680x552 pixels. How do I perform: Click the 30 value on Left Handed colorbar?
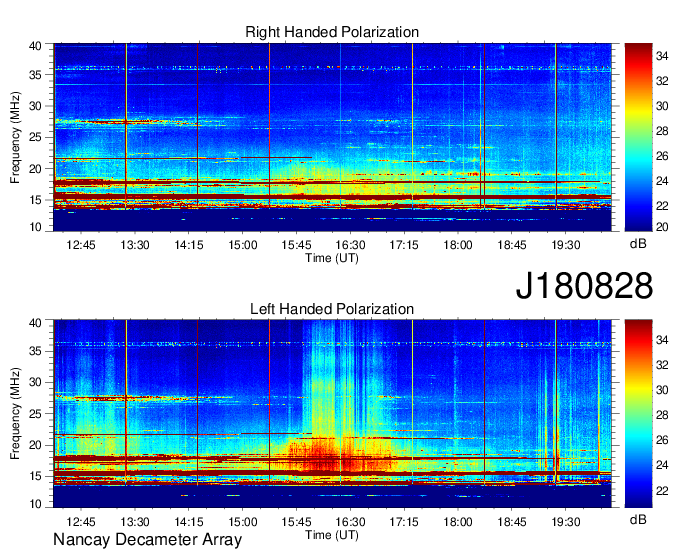[662, 390]
